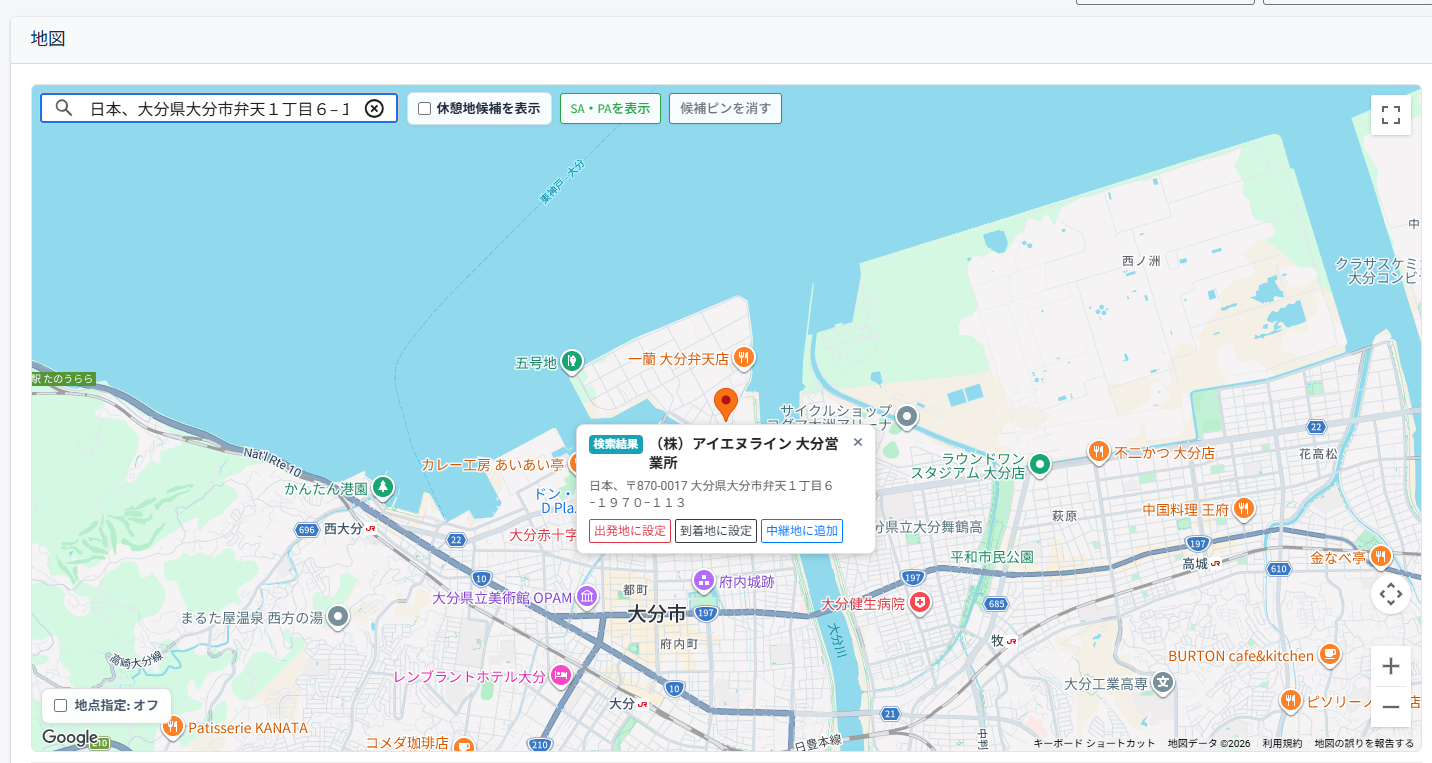Image resolution: width=1432 pixels, height=763 pixels.
Task: Open the 利用規約 terms link
Action: (x=1282, y=743)
